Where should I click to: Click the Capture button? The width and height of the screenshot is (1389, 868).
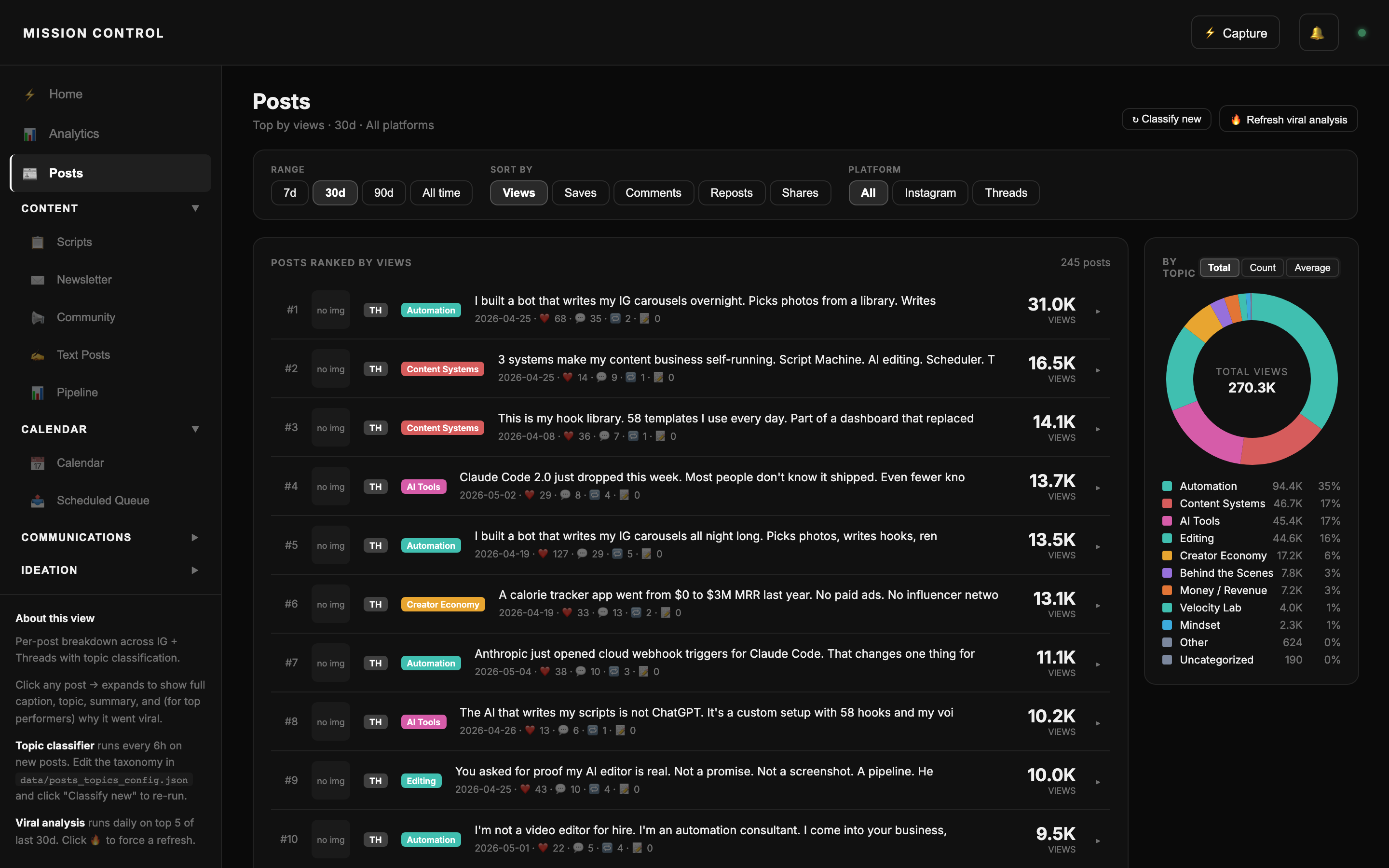point(1235,33)
